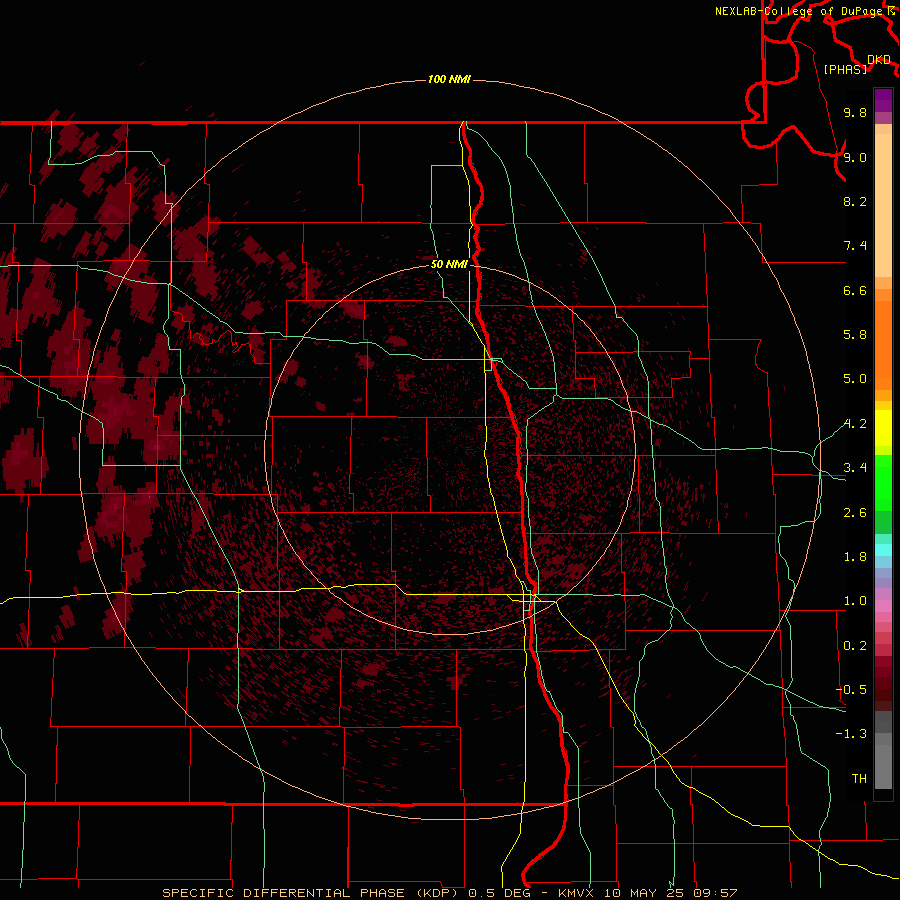Click the 6.6 value on color scale
This screenshot has width=900, height=900.
[855, 290]
